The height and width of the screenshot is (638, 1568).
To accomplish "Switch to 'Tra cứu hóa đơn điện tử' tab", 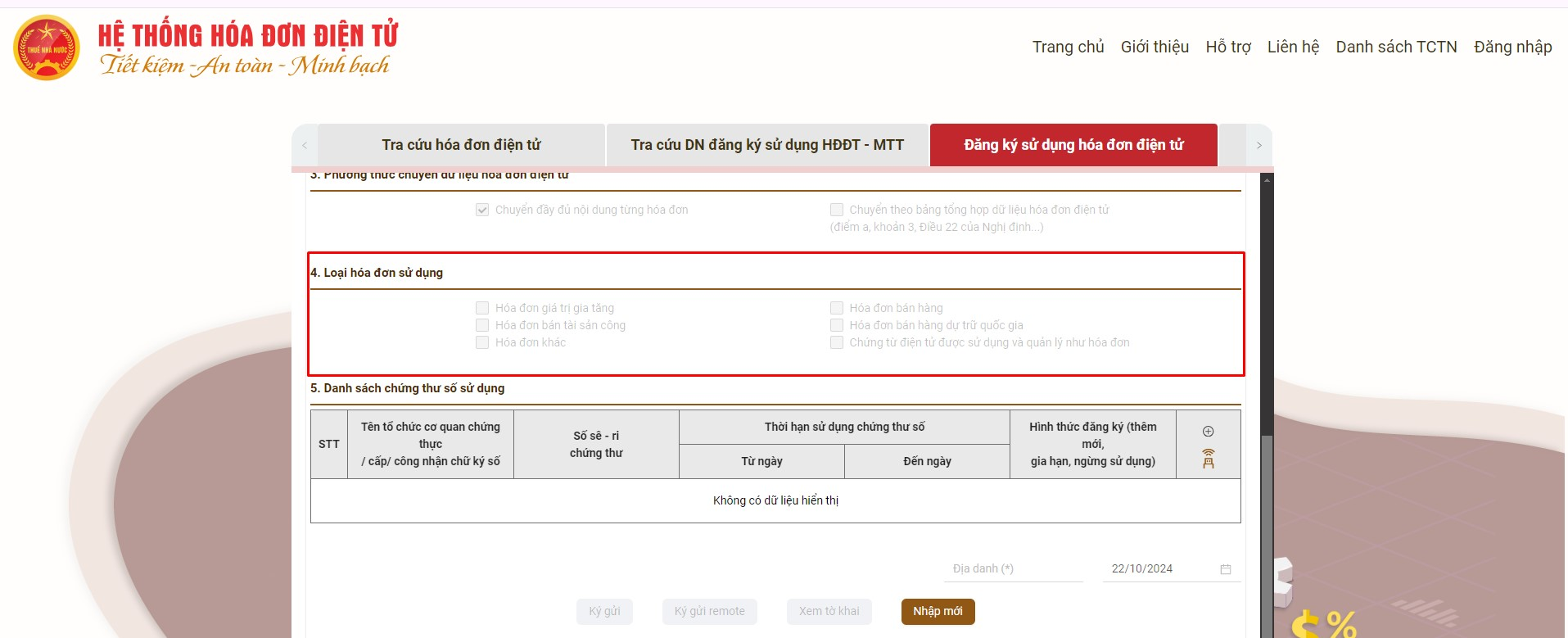I will click(461, 145).
